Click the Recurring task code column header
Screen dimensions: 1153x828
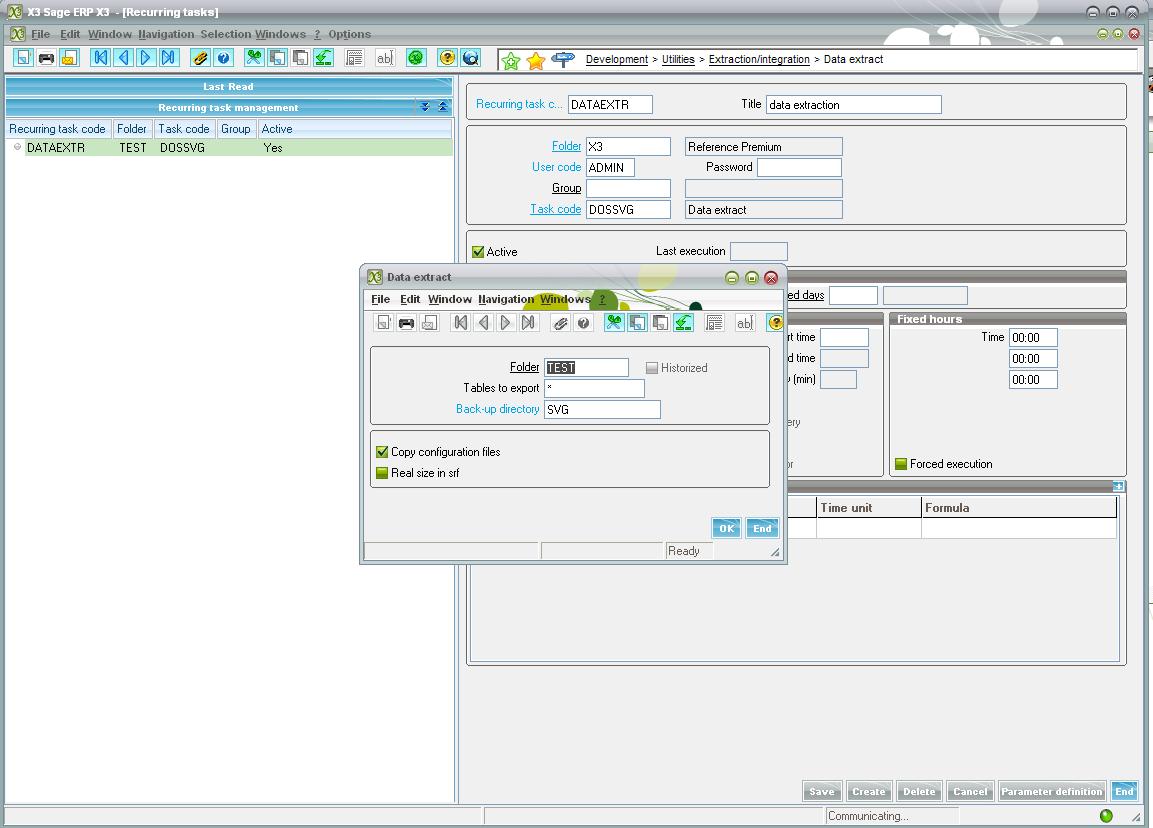(x=57, y=129)
